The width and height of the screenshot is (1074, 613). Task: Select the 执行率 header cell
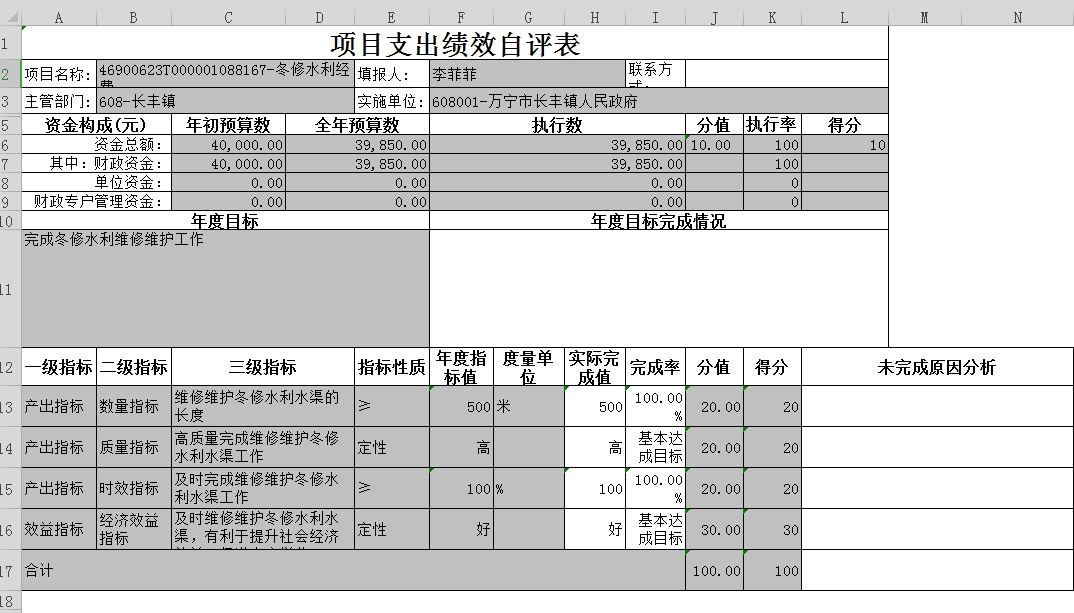coord(771,125)
